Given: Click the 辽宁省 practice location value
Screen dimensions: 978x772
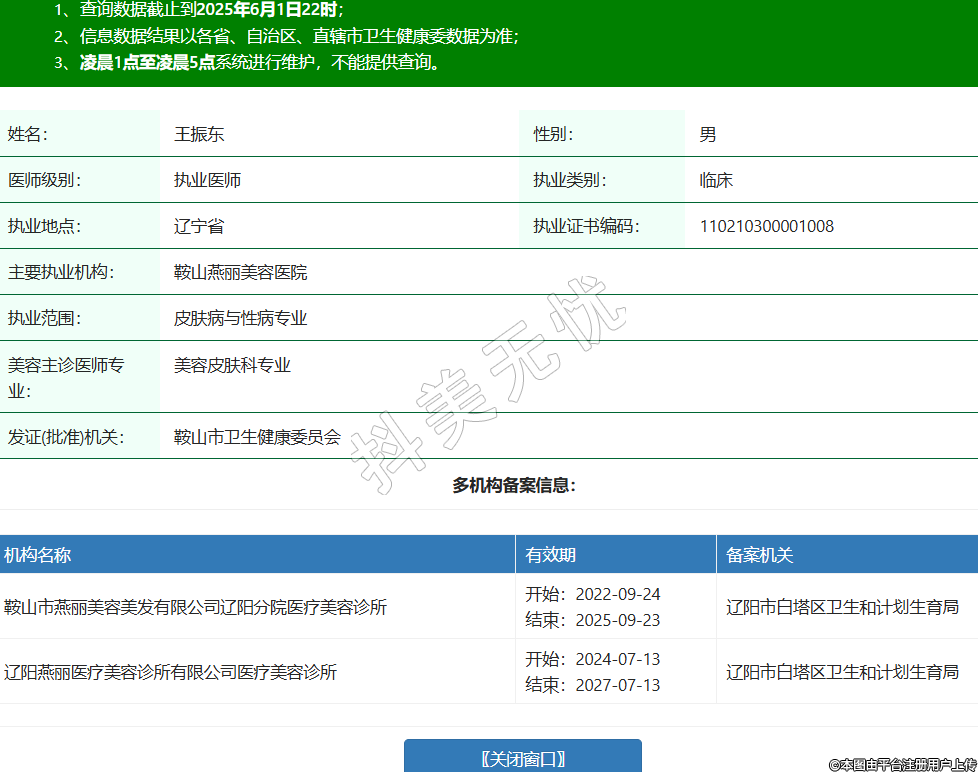Looking at the screenshot, I should pyautogui.click(x=199, y=226).
